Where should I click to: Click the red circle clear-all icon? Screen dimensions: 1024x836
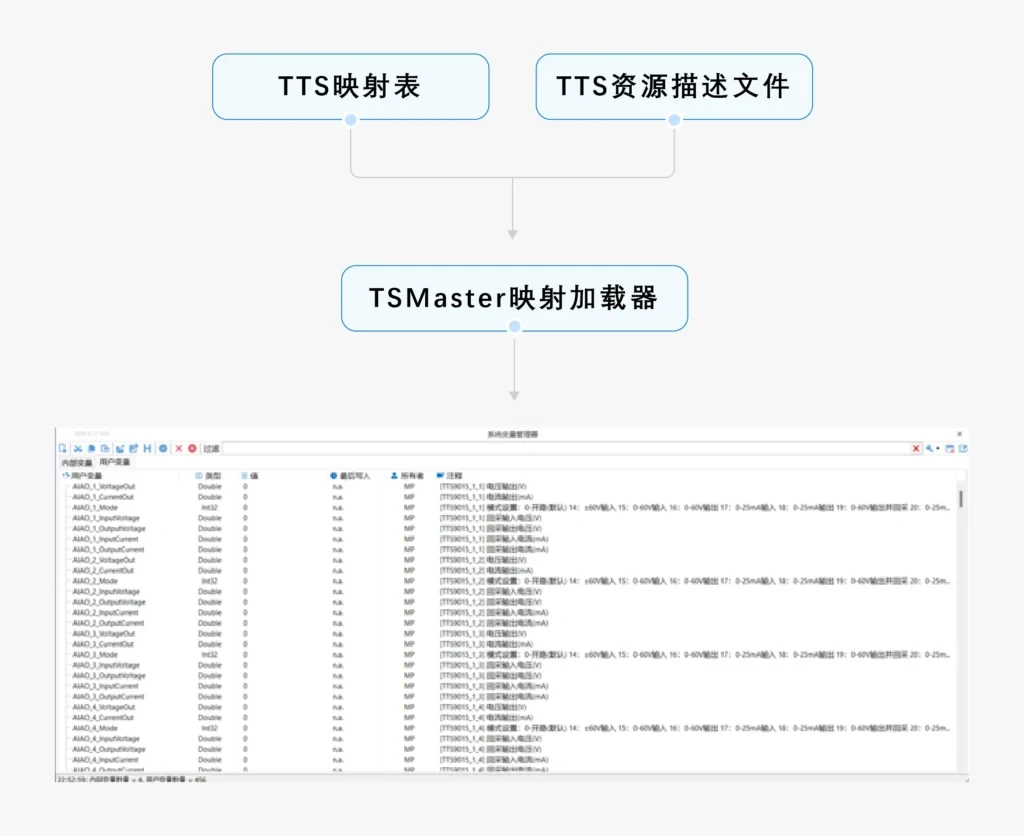pos(192,449)
